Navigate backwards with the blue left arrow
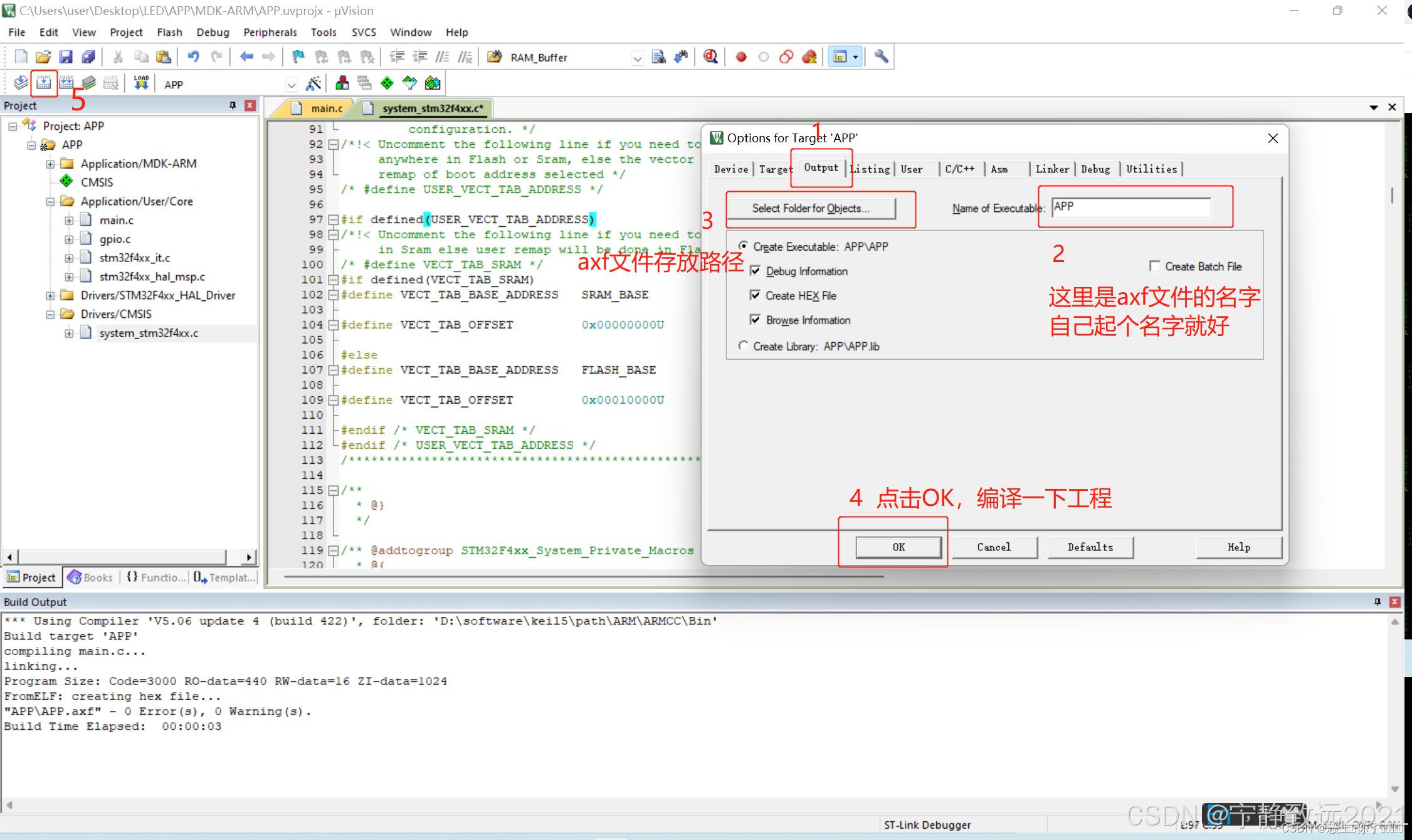 [x=246, y=57]
